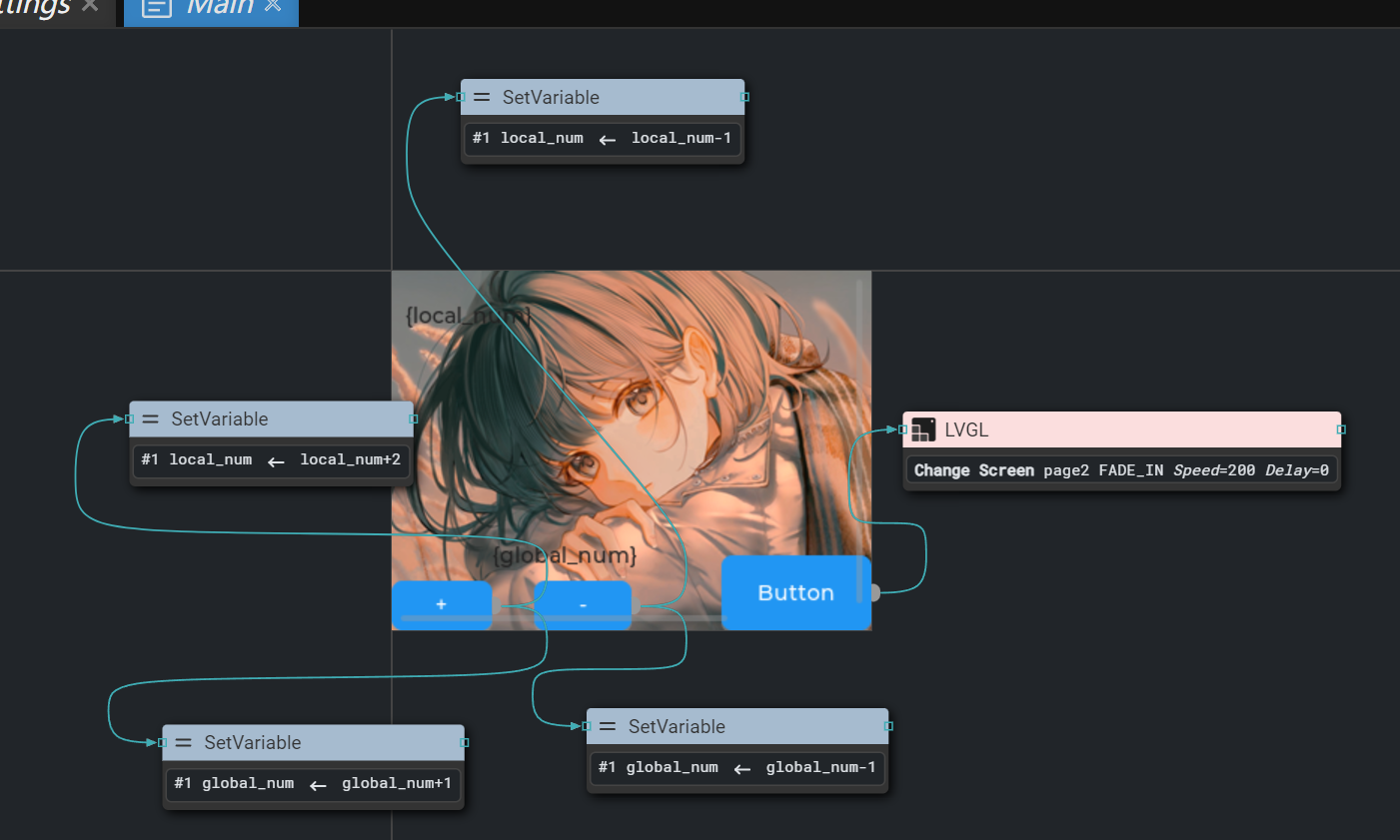The height and width of the screenshot is (840, 1400).
Task: Close the Settings tab
Action: (90, 6)
